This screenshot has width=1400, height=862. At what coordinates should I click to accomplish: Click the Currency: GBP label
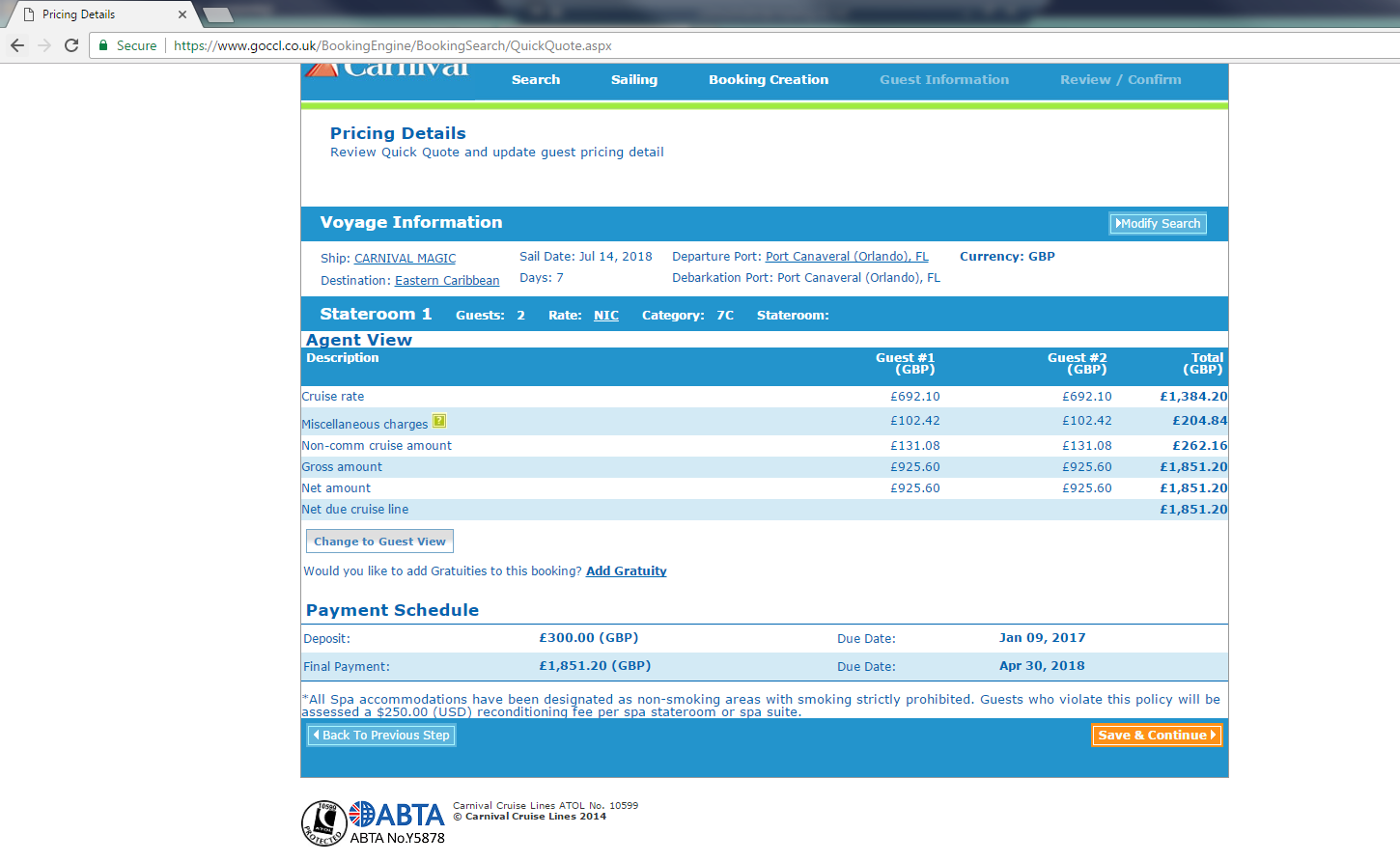[x=1007, y=257]
